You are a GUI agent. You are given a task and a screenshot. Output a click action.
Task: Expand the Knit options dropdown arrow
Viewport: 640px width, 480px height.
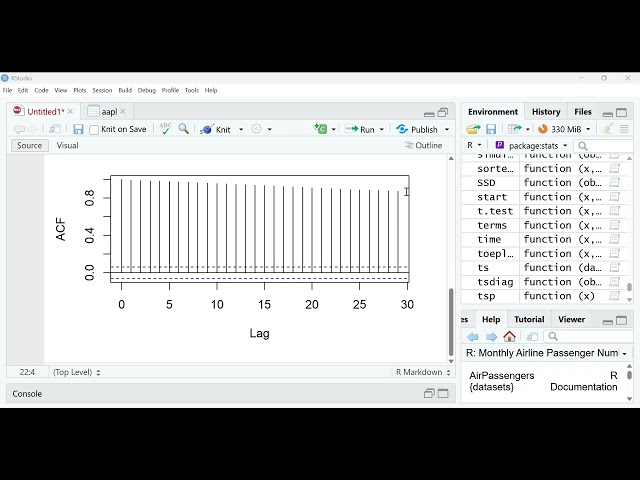click(x=241, y=129)
